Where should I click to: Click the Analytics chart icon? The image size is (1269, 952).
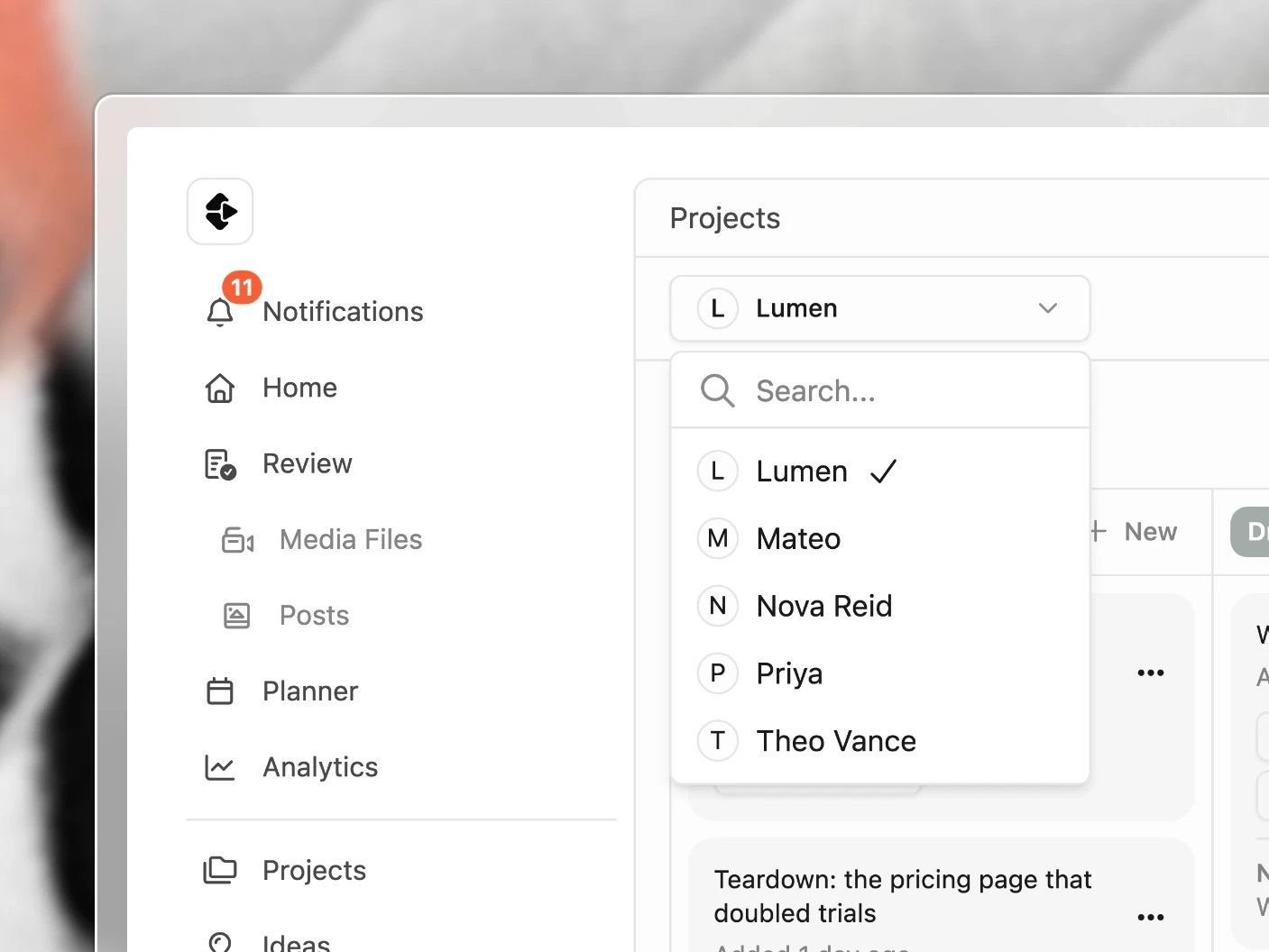[x=220, y=767]
